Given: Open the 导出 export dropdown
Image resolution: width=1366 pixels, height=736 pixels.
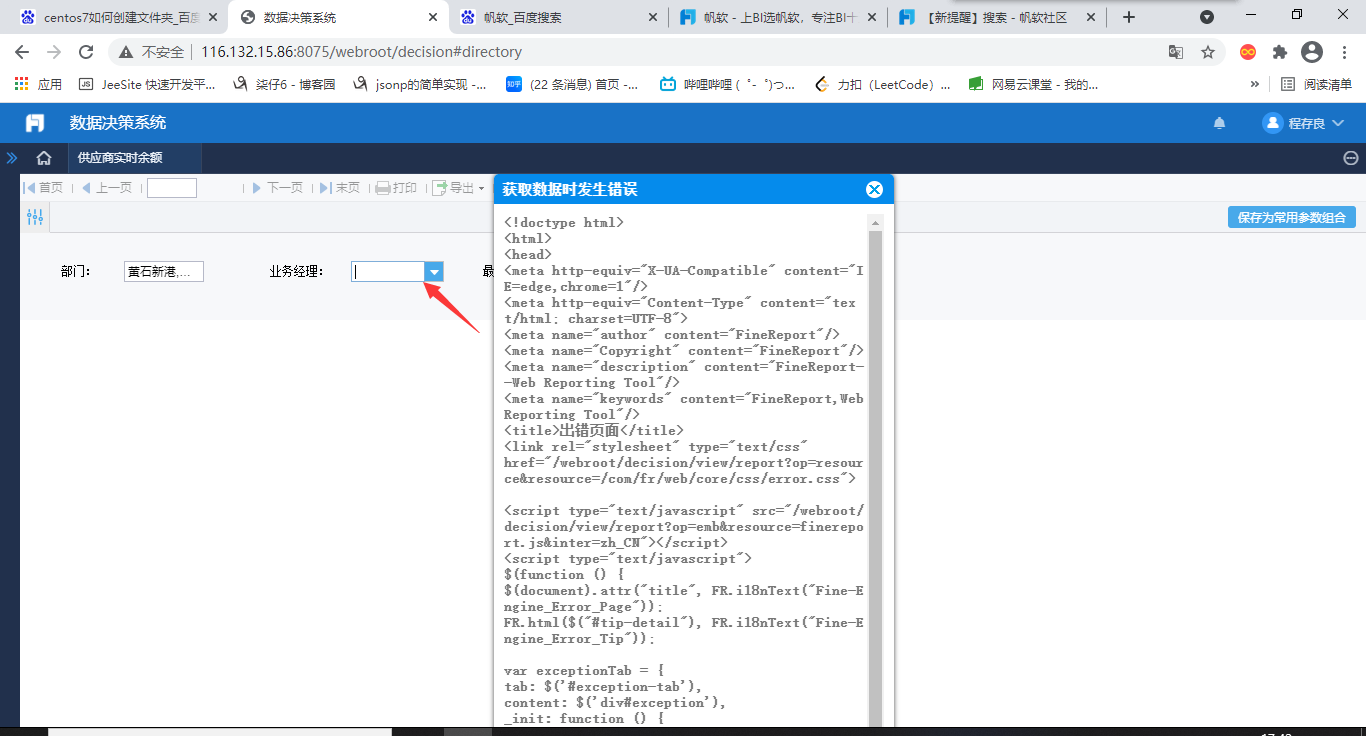Looking at the screenshot, I should point(458,188).
